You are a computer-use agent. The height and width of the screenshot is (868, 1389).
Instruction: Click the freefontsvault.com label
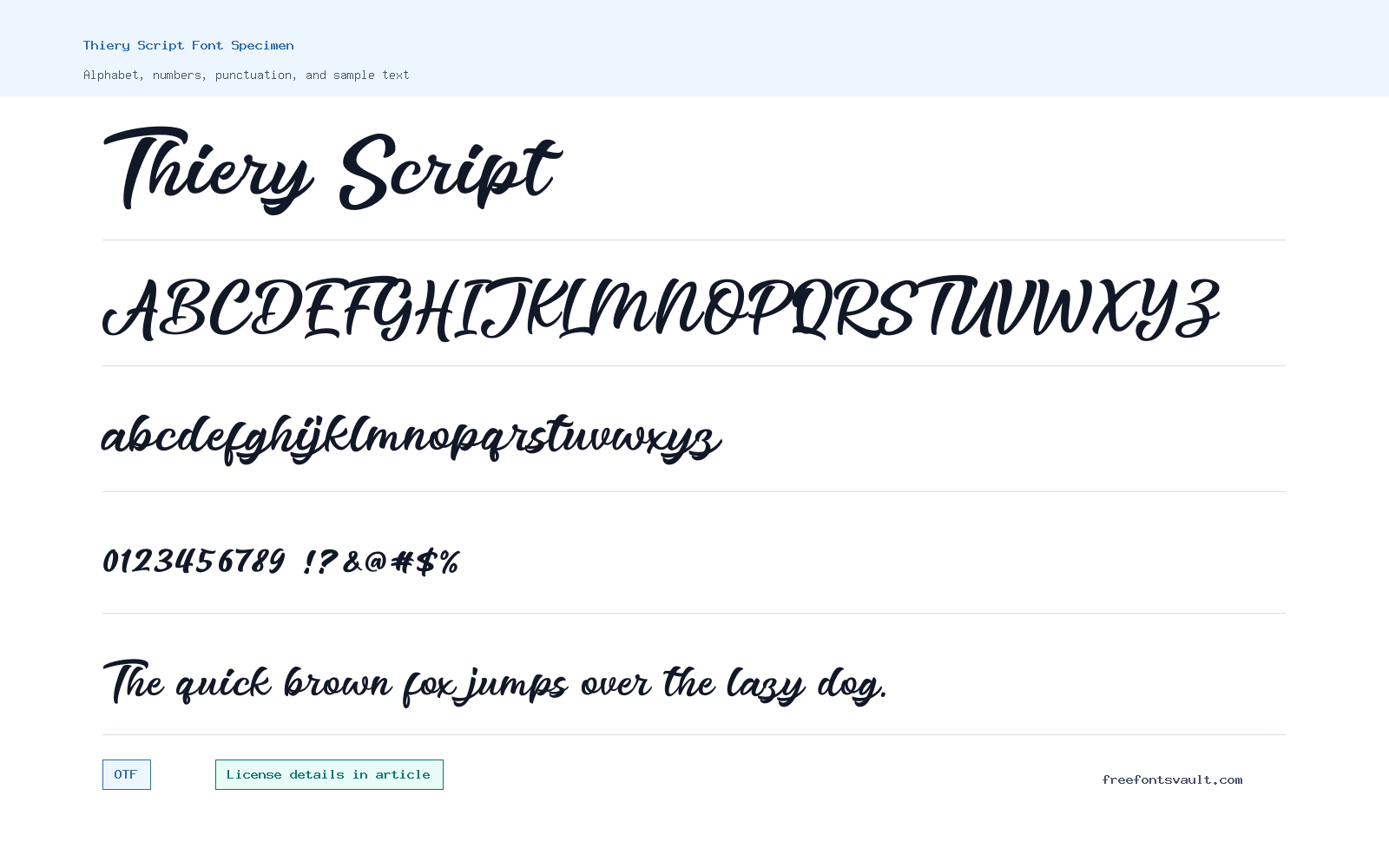(x=1172, y=779)
